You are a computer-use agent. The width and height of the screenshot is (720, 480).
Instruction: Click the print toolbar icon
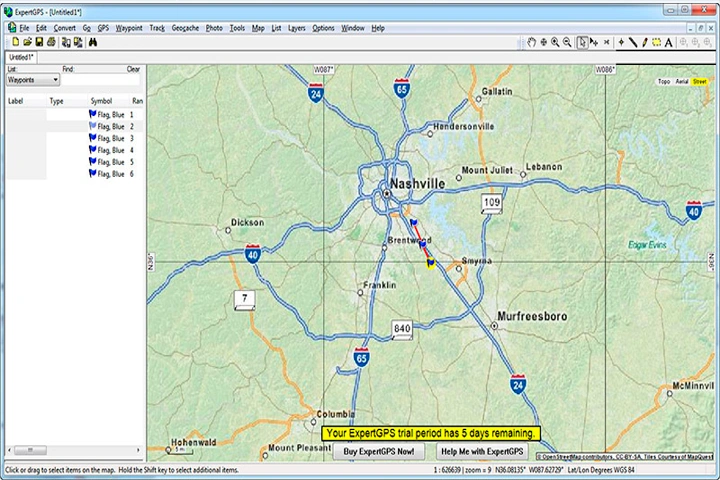(51, 42)
